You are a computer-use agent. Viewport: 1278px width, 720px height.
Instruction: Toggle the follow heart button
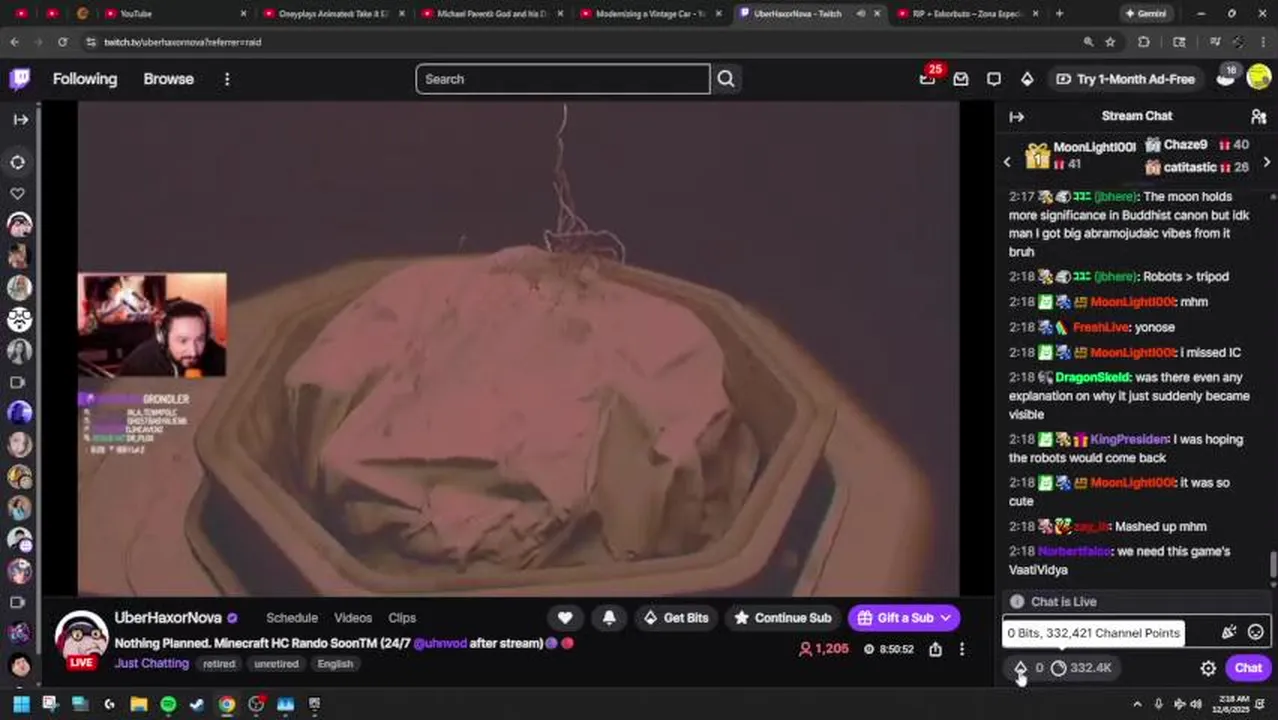[x=565, y=618]
